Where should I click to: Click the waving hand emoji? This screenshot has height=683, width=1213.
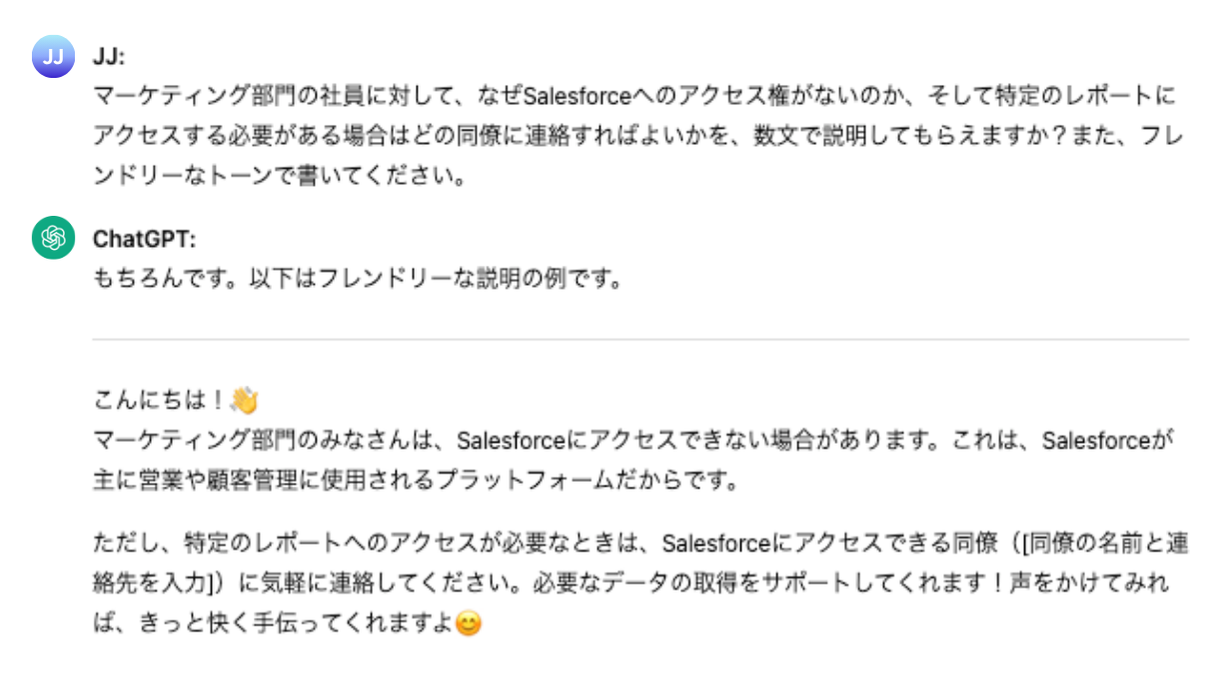[244, 401]
